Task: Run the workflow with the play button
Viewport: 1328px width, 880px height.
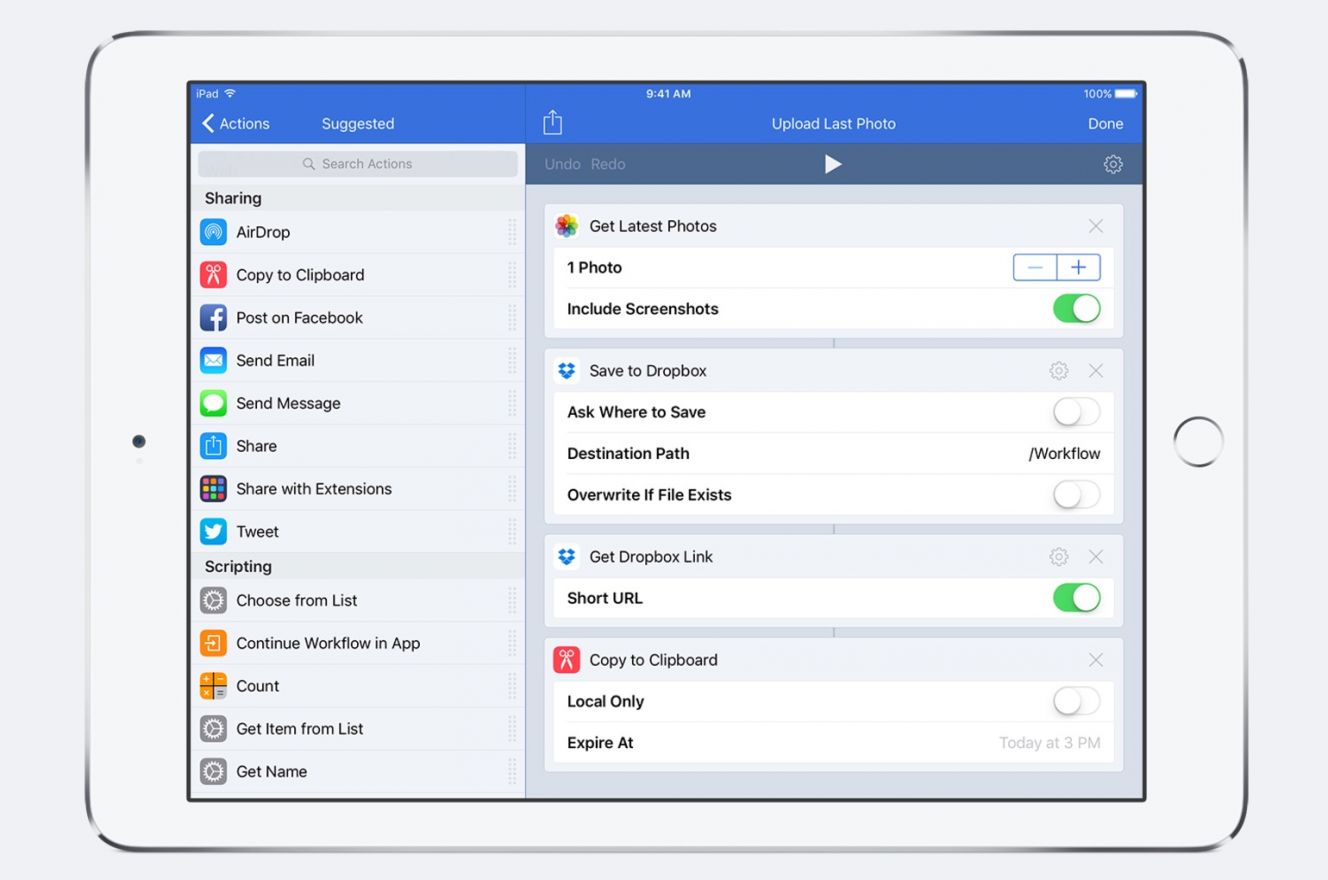Action: pyautogui.click(x=833, y=164)
